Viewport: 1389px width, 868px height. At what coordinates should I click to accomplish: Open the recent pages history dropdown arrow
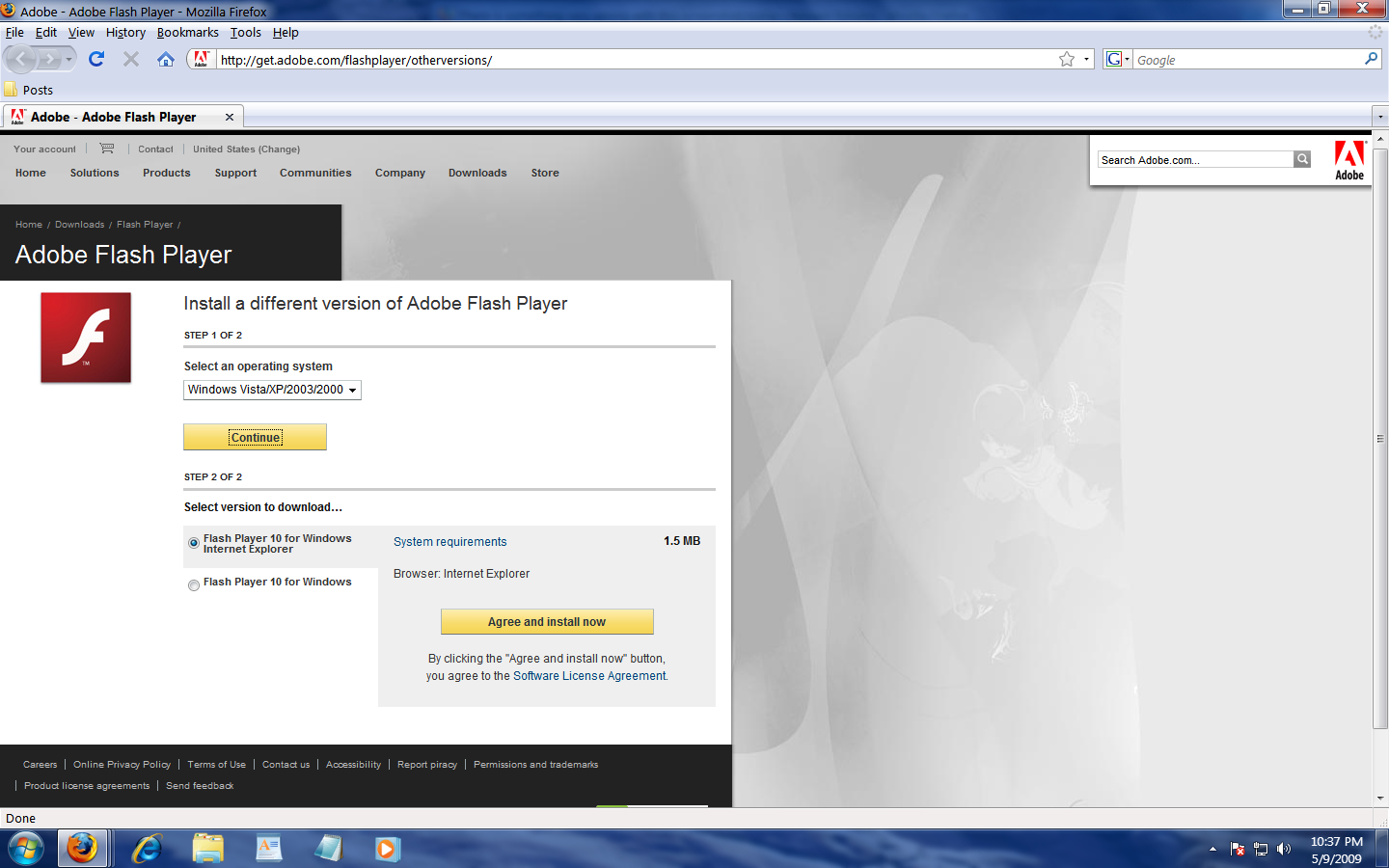[x=68, y=60]
